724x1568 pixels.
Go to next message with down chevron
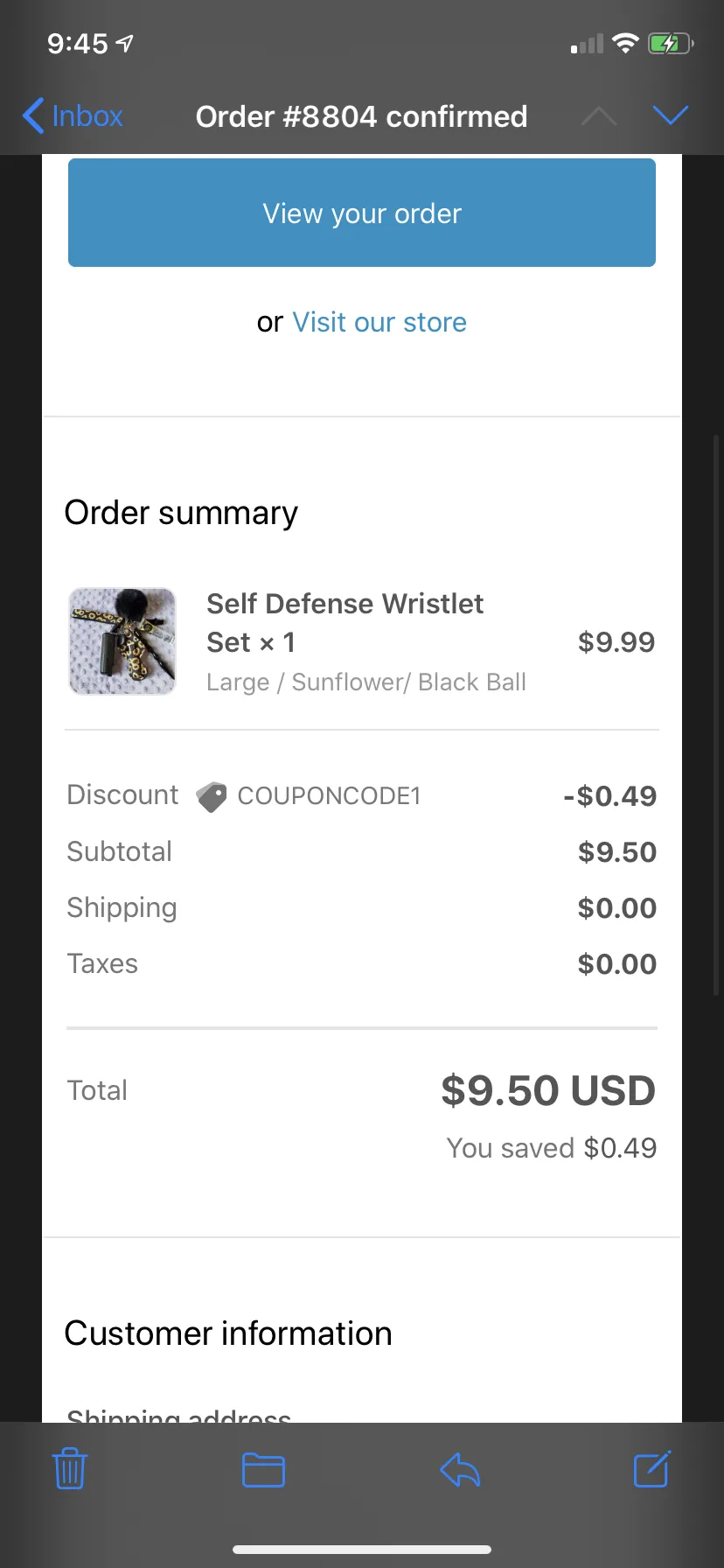pos(671,115)
